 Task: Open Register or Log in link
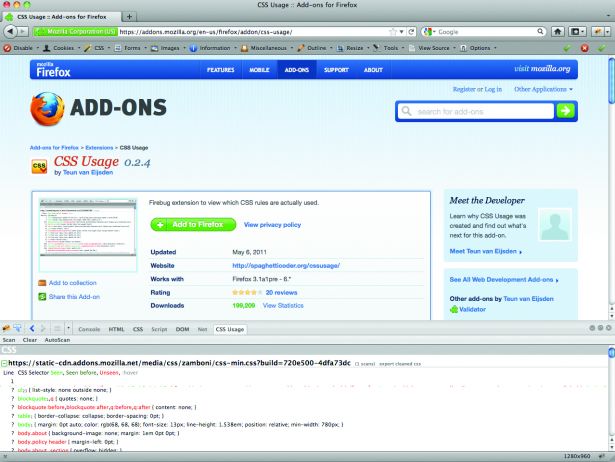tap(477, 89)
